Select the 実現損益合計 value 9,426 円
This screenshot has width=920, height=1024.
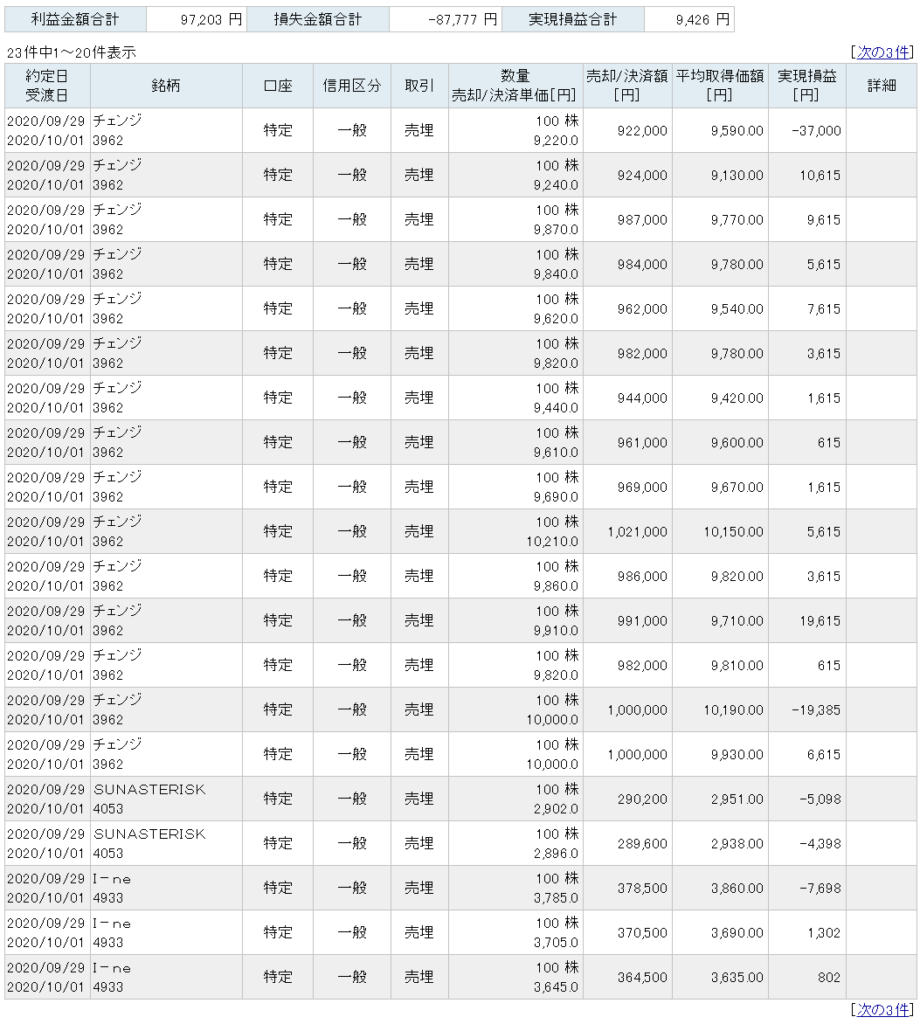click(x=689, y=20)
